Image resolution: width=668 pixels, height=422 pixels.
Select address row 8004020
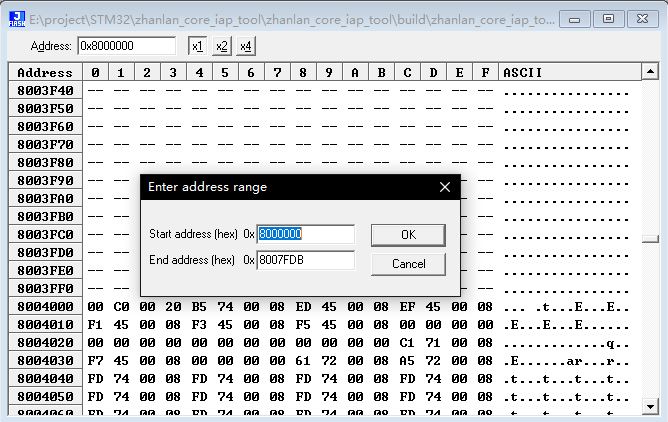[x=45, y=343]
